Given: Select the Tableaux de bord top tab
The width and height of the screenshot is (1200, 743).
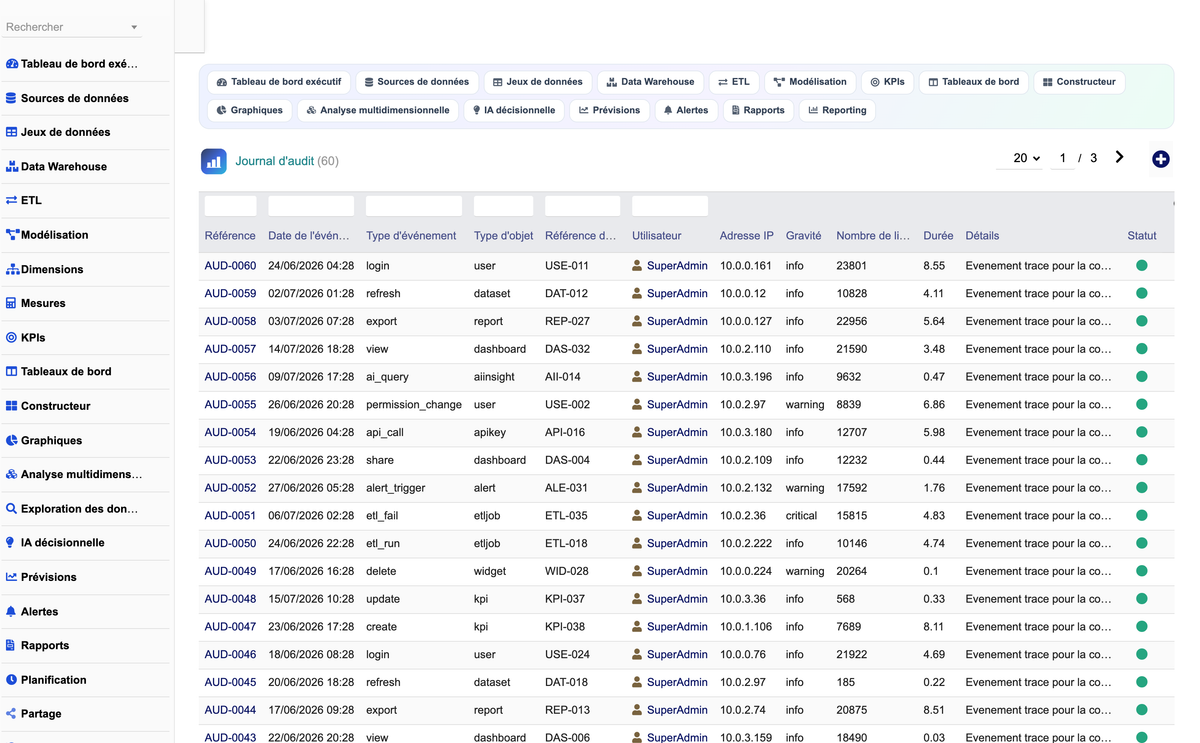Looking at the screenshot, I should pyautogui.click(x=974, y=82).
